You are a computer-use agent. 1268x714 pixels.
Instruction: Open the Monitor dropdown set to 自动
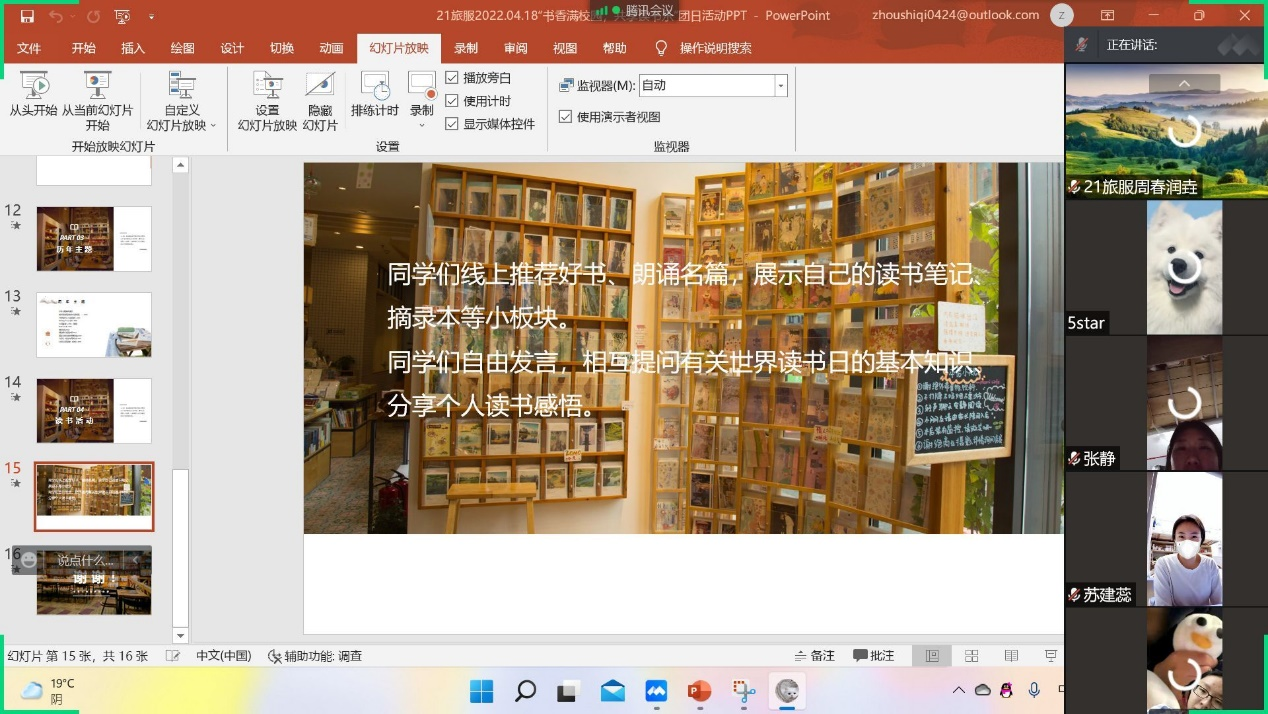tap(780, 86)
